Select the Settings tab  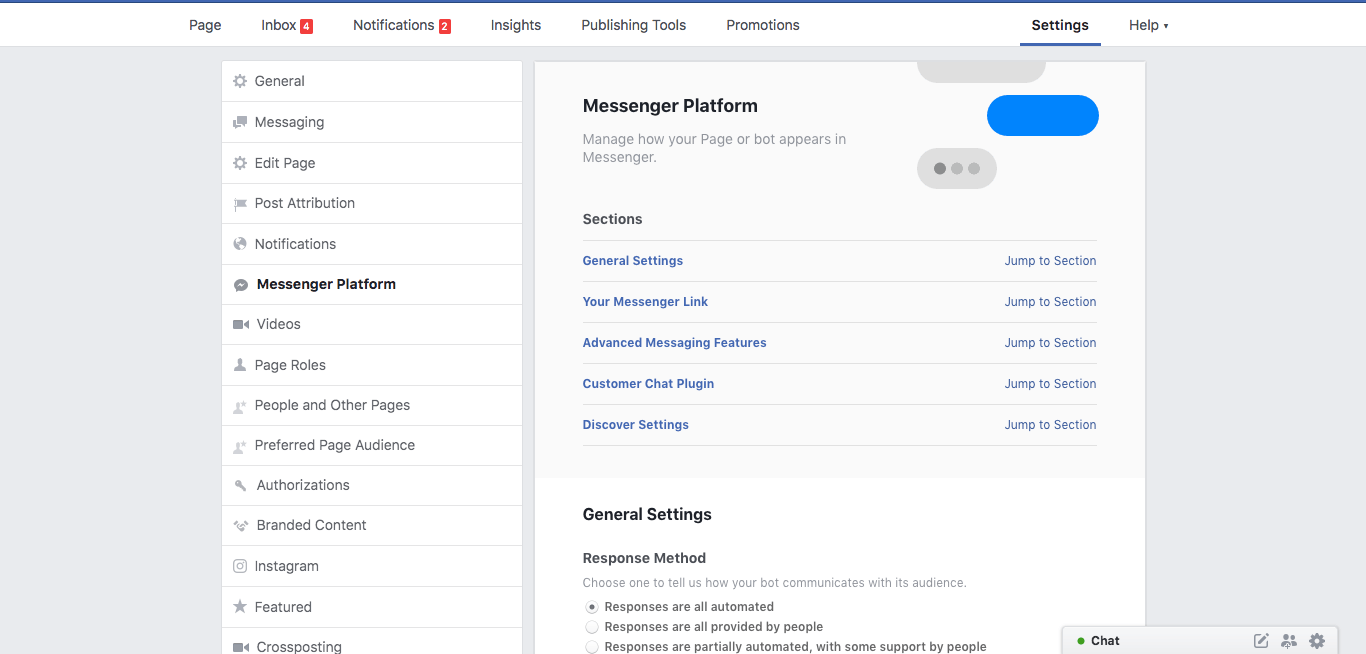1060,25
